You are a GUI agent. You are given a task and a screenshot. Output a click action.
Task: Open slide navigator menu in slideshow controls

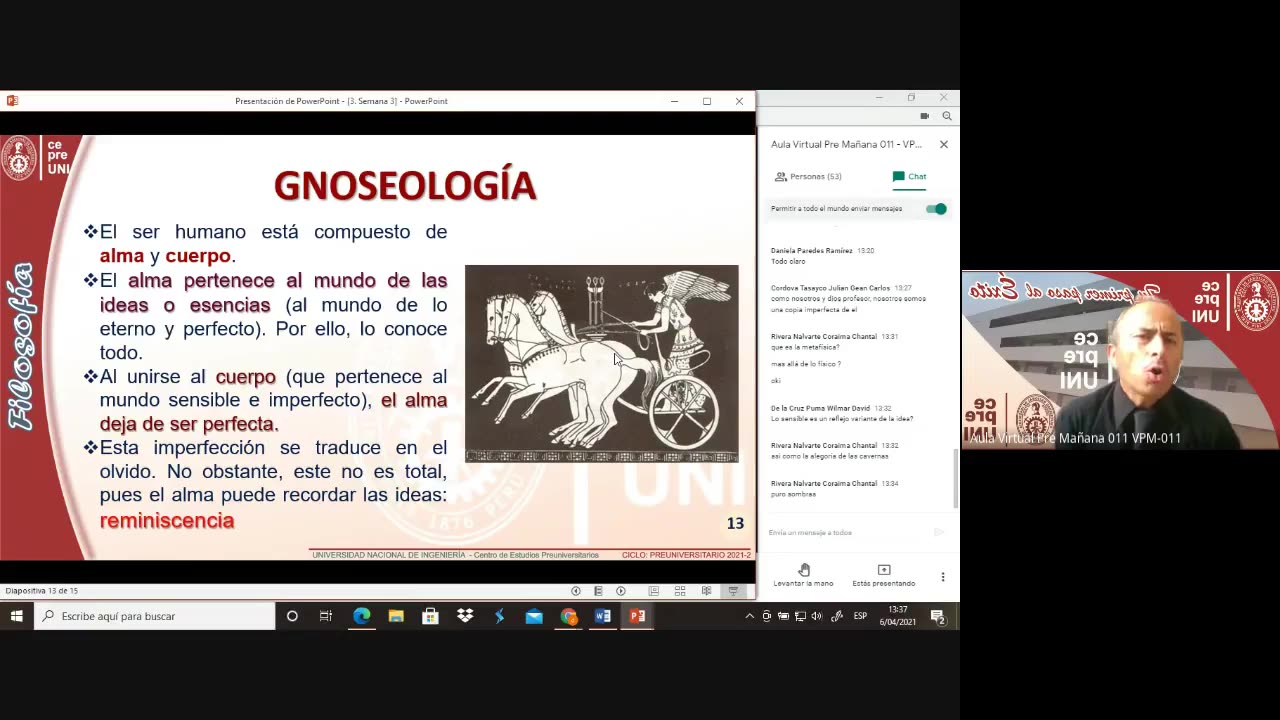tap(598, 591)
